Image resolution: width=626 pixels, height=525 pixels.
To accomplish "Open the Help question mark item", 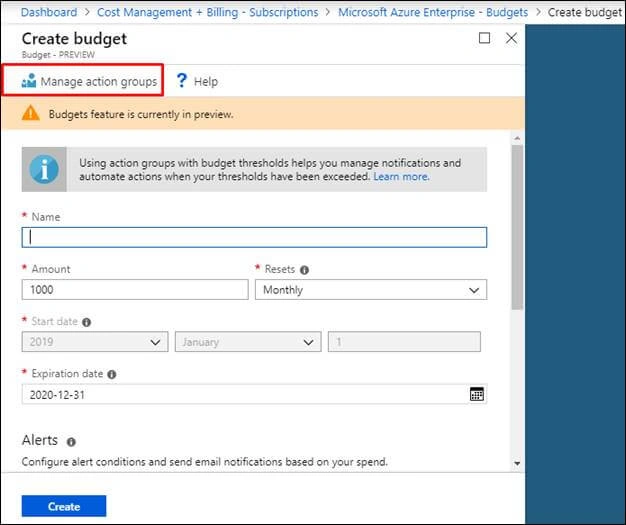I will [x=197, y=81].
